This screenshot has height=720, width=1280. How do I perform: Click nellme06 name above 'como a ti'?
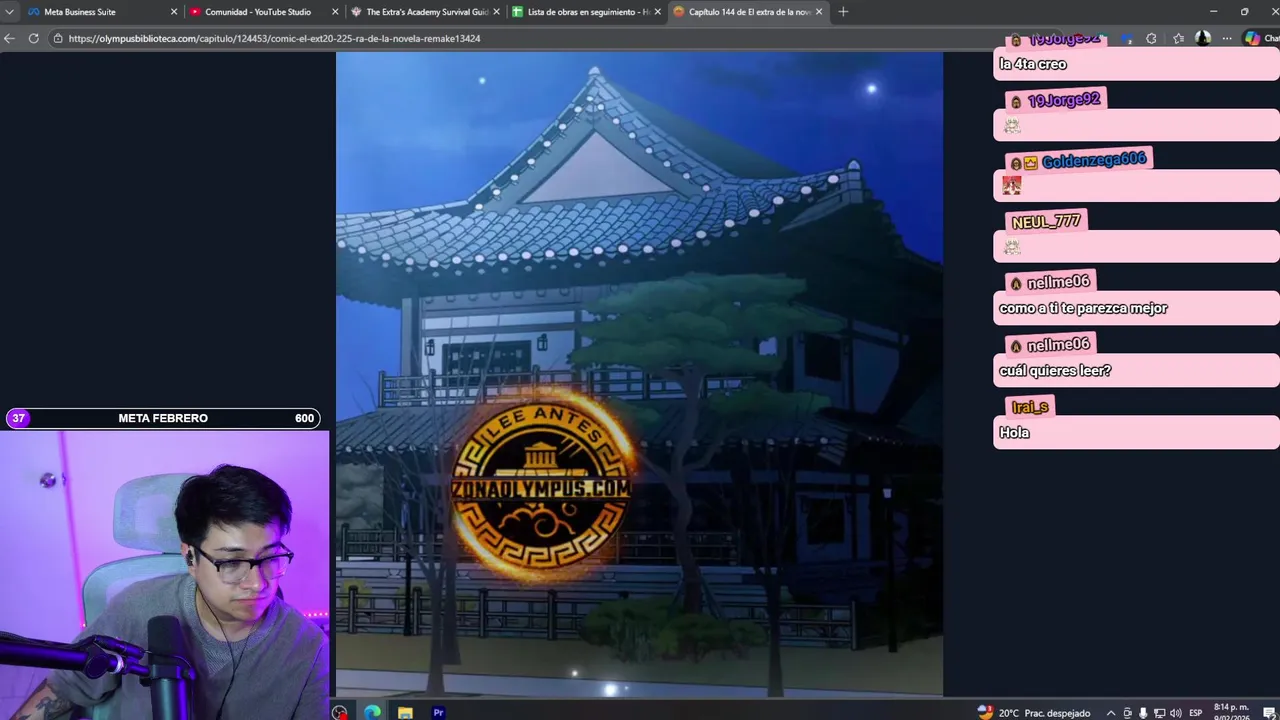click(x=1058, y=283)
